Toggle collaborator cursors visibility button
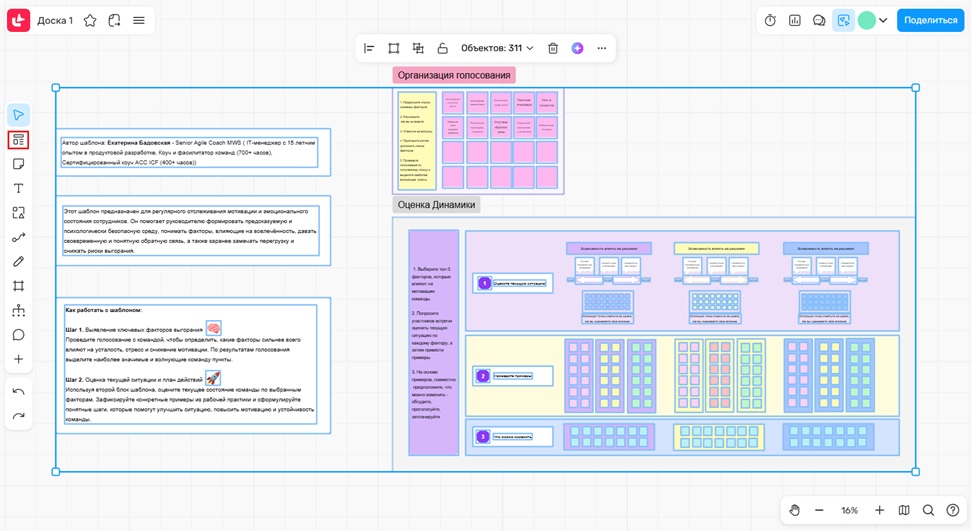Image resolution: width=972 pixels, height=531 pixels. click(843, 20)
